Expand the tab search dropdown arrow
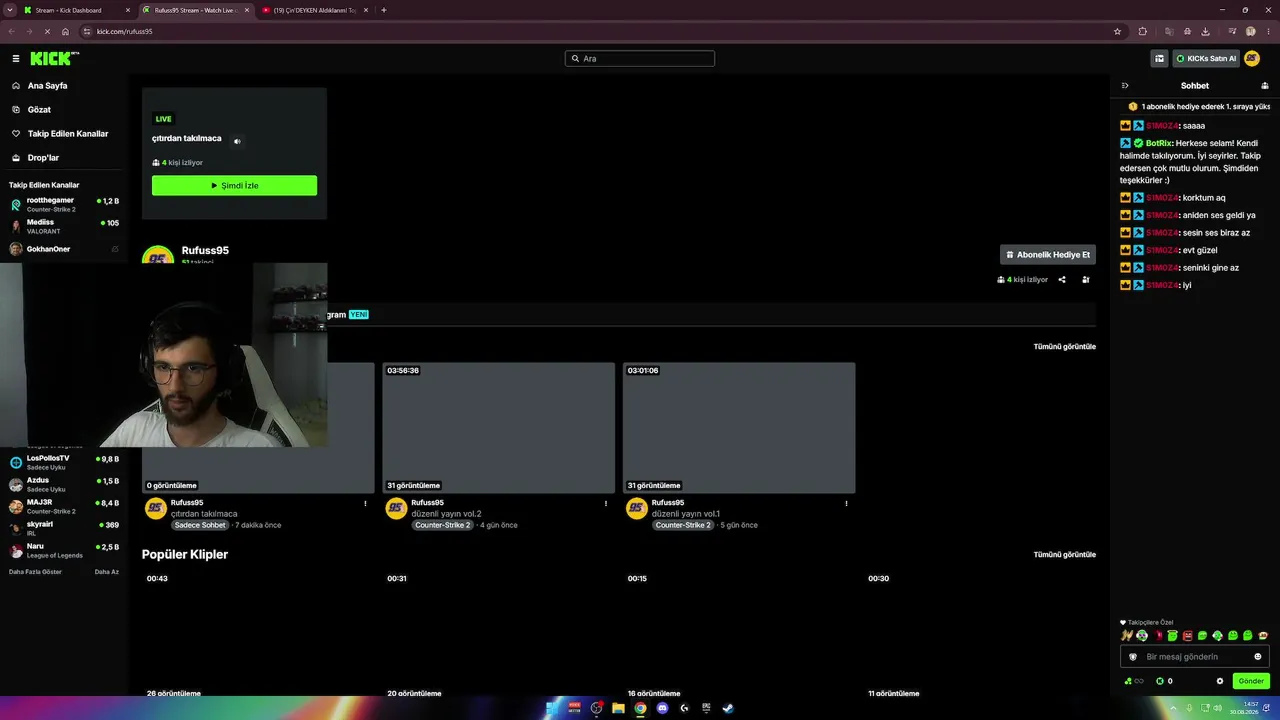1280x720 pixels. pos(10,10)
